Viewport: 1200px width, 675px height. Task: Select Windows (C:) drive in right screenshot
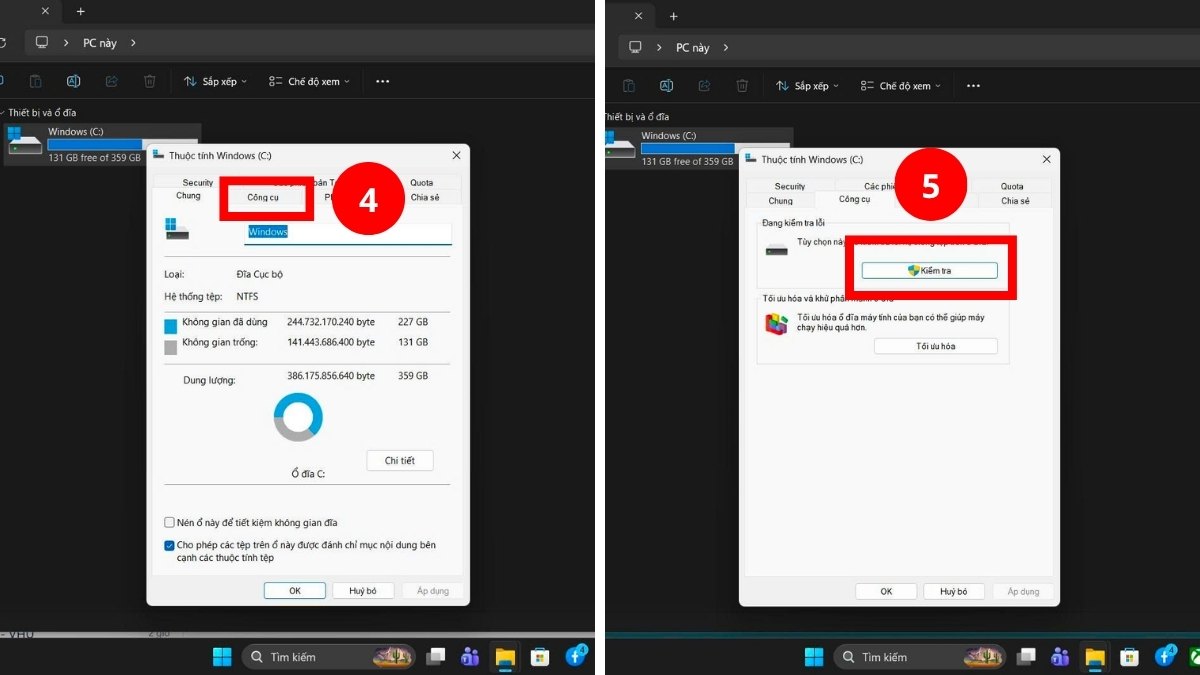697,149
